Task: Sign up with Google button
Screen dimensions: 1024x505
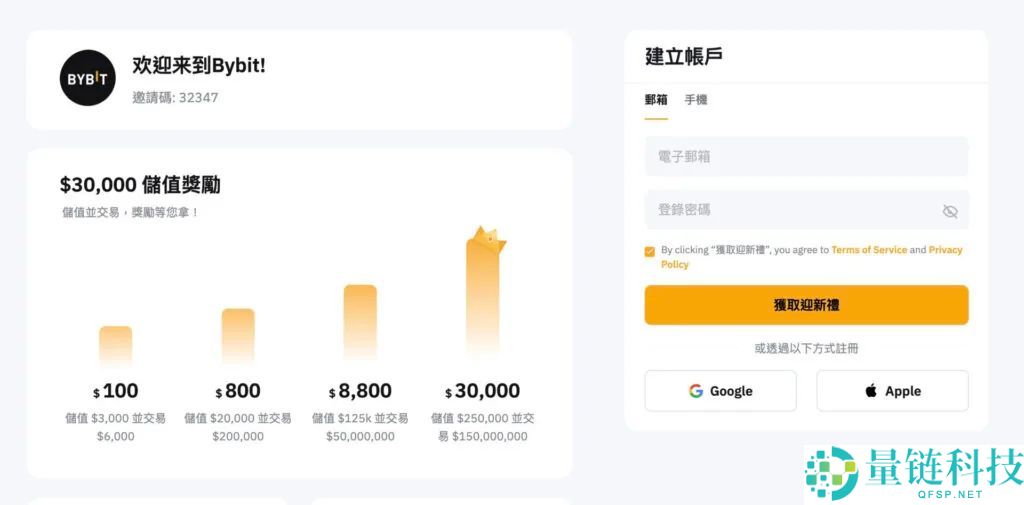Action: point(720,391)
